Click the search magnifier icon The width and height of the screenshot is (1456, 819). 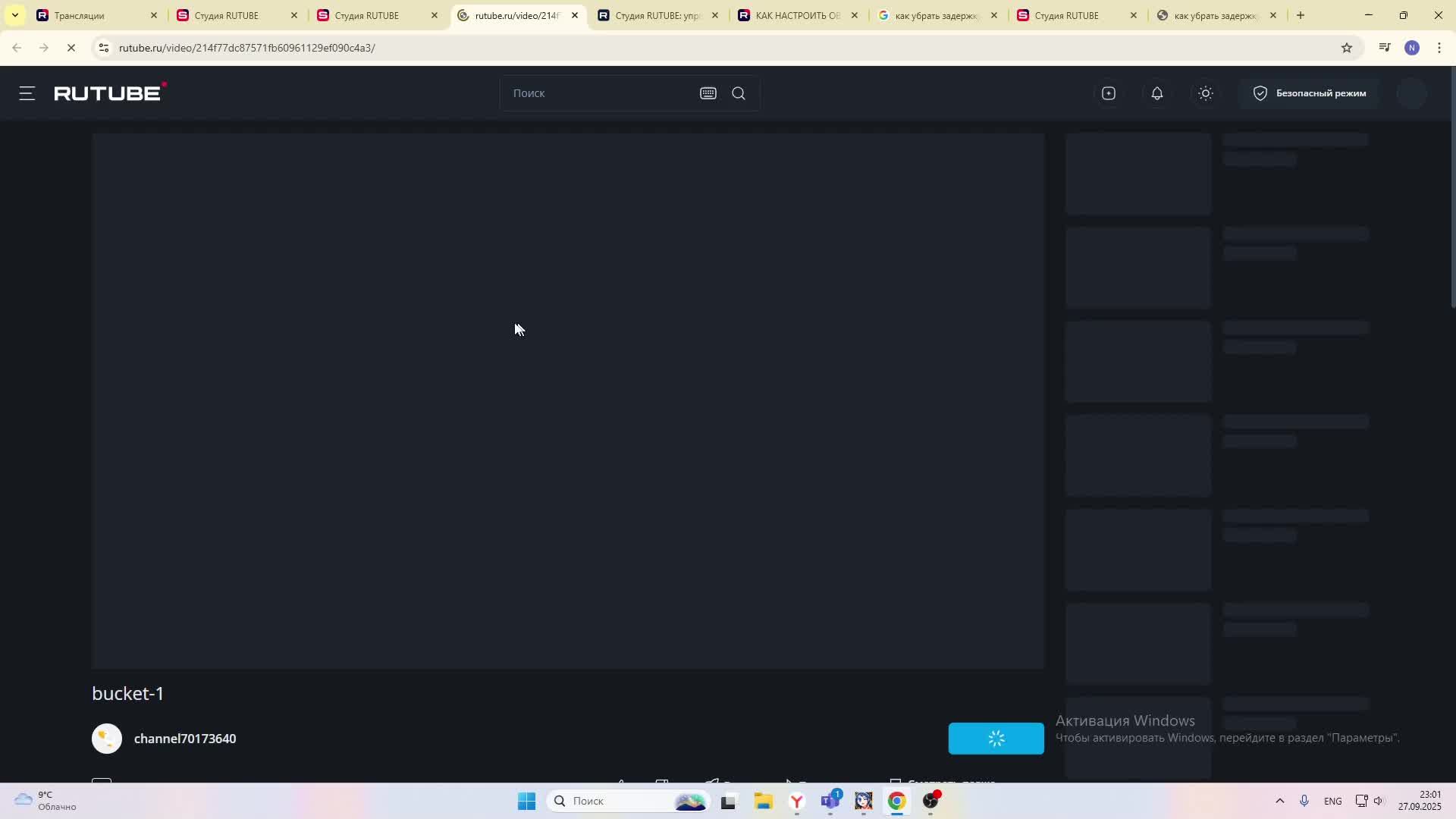tap(739, 93)
